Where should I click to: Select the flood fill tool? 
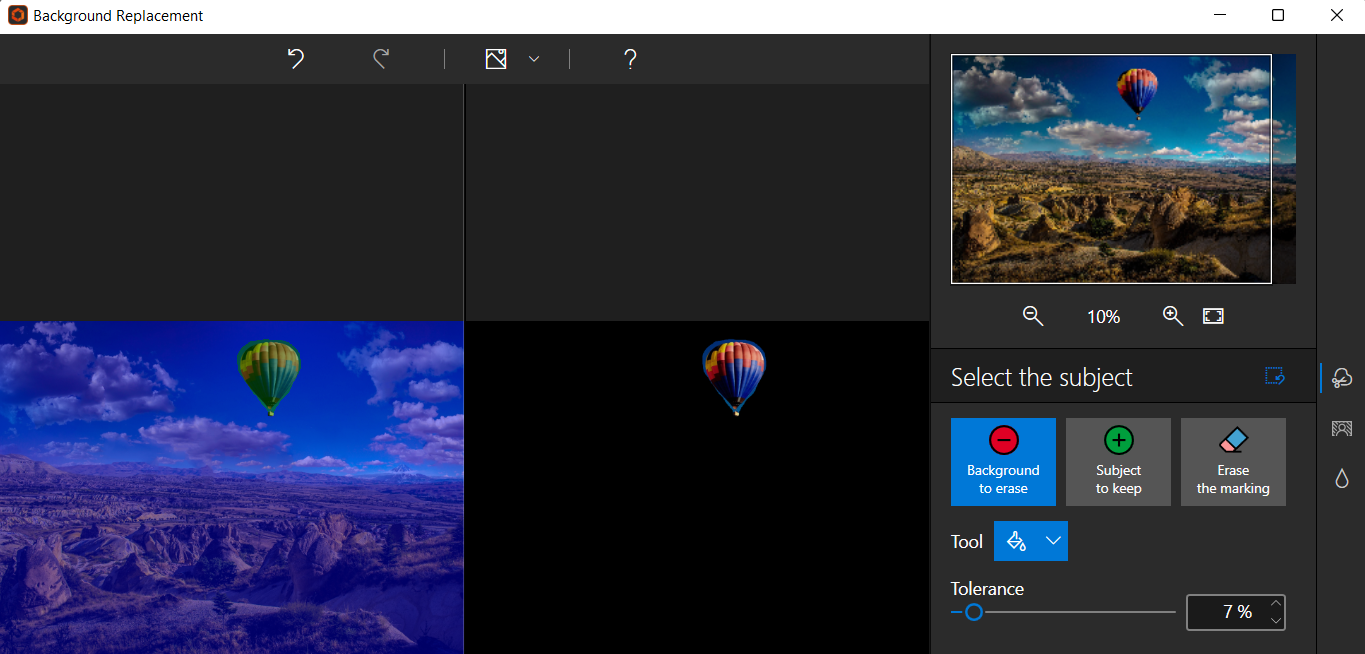coord(1016,541)
